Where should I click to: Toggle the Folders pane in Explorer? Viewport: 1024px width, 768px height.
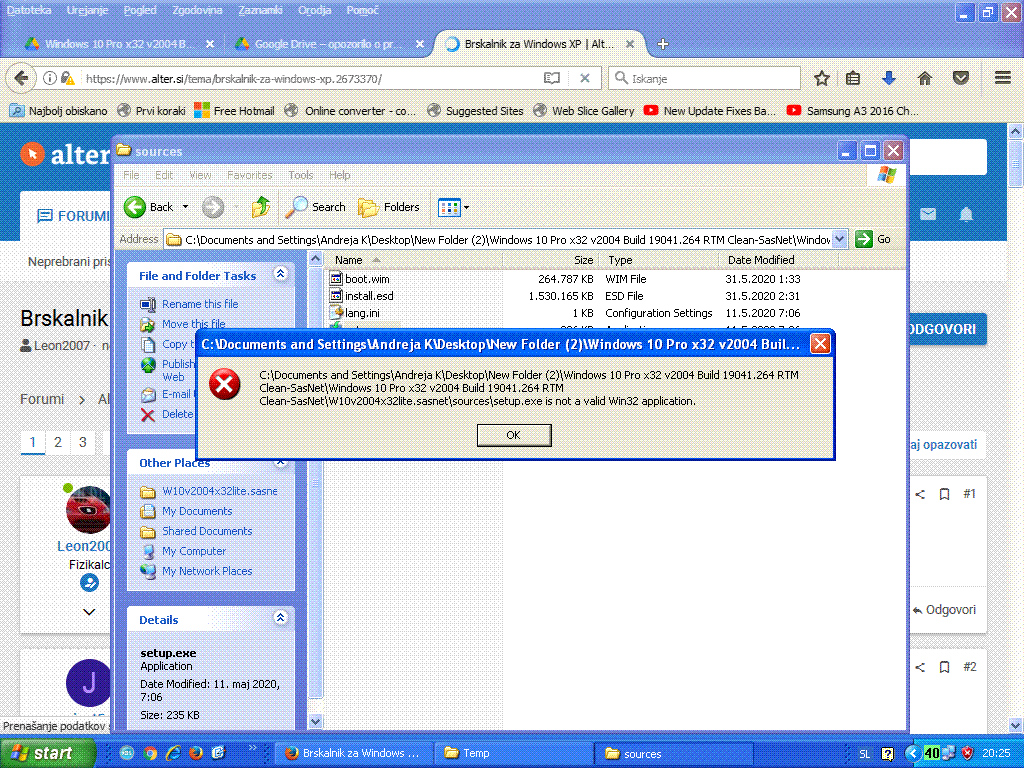point(389,207)
